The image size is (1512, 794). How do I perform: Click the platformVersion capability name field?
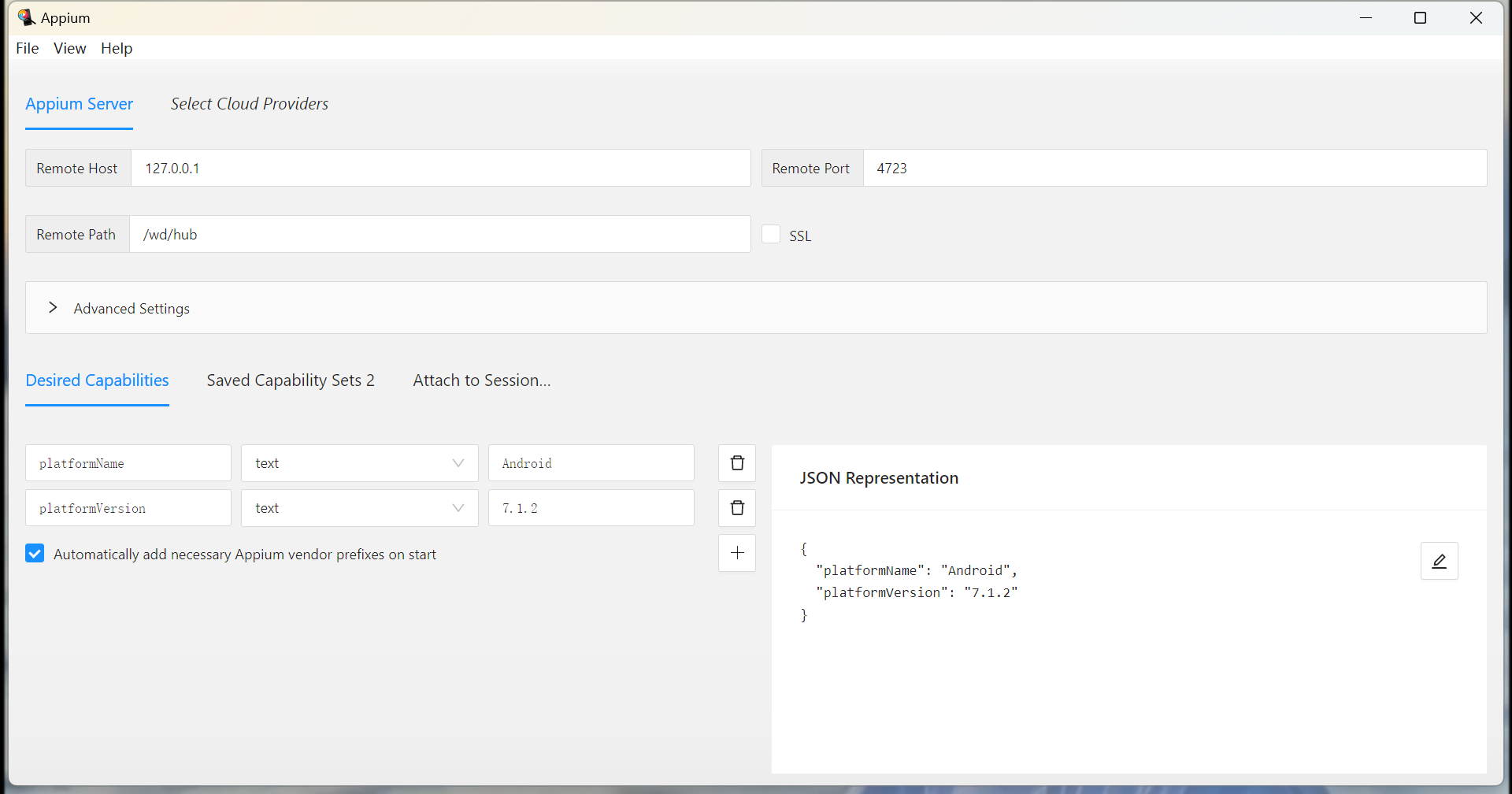point(128,508)
